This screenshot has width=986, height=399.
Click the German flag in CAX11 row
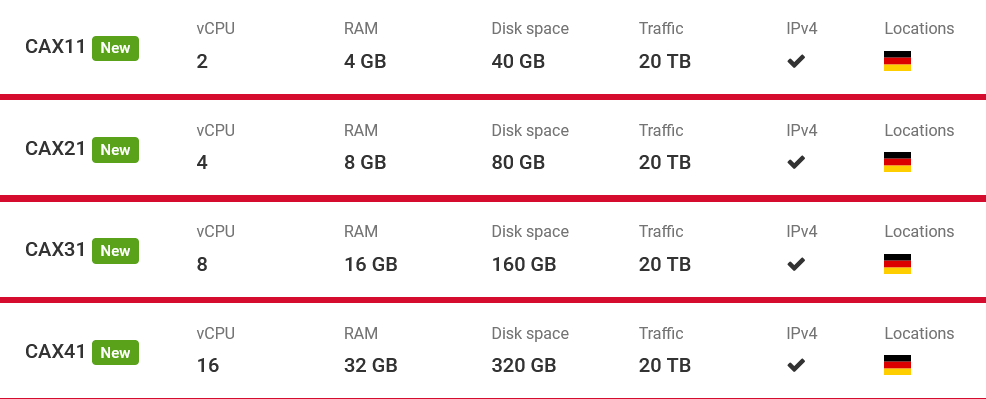[x=897, y=61]
